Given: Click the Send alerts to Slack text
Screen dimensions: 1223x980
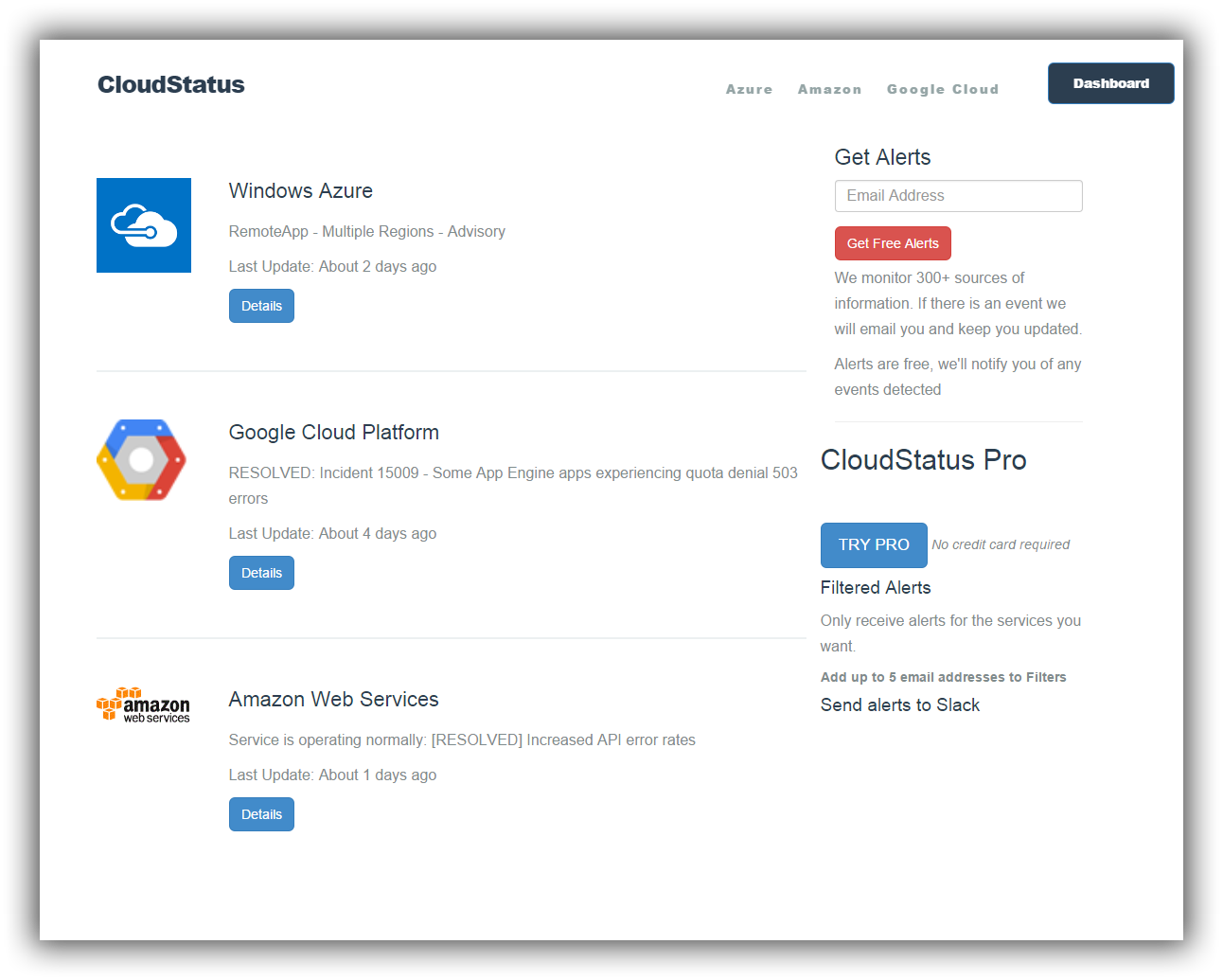Looking at the screenshot, I should coord(899,705).
